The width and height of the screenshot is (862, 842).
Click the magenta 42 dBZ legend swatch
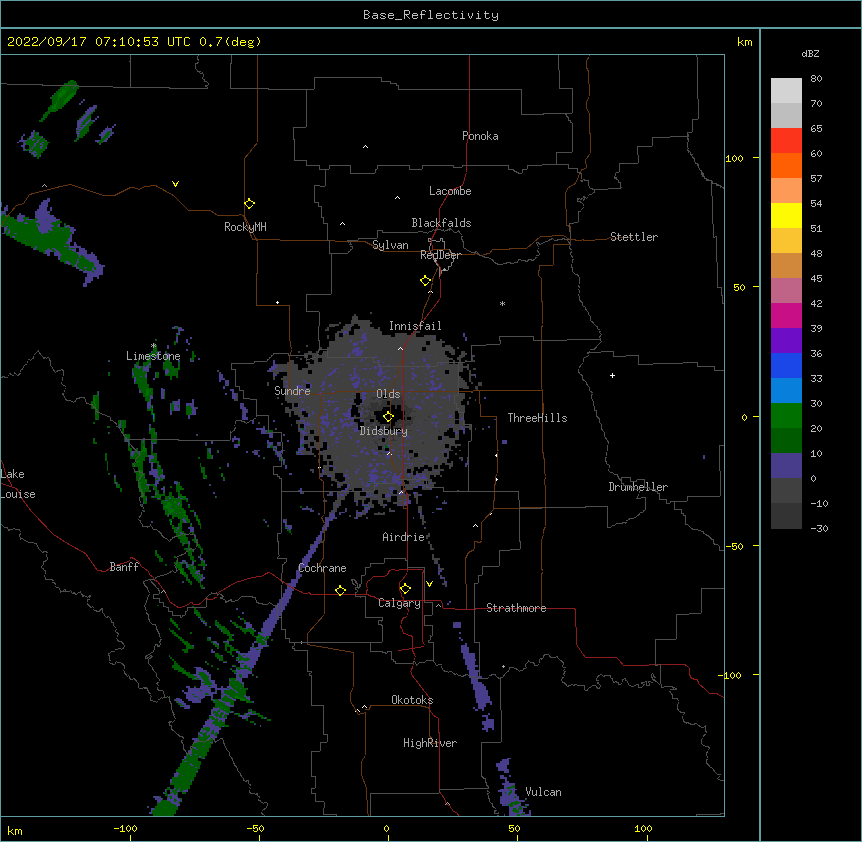pyautogui.click(x=786, y=315)
